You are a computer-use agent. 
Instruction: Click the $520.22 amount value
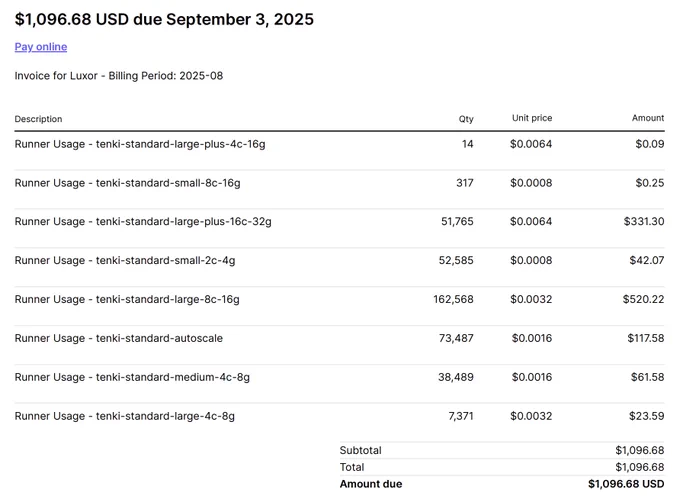tap(644, 299)
